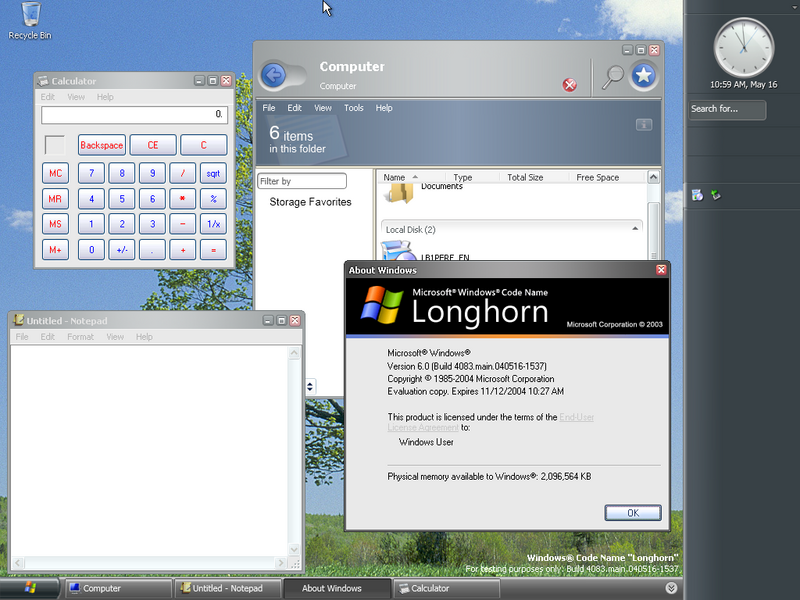Viewport: 800px width, 600px height.
Task: Sort by the Total Size column header
Action: click(525, 177)
